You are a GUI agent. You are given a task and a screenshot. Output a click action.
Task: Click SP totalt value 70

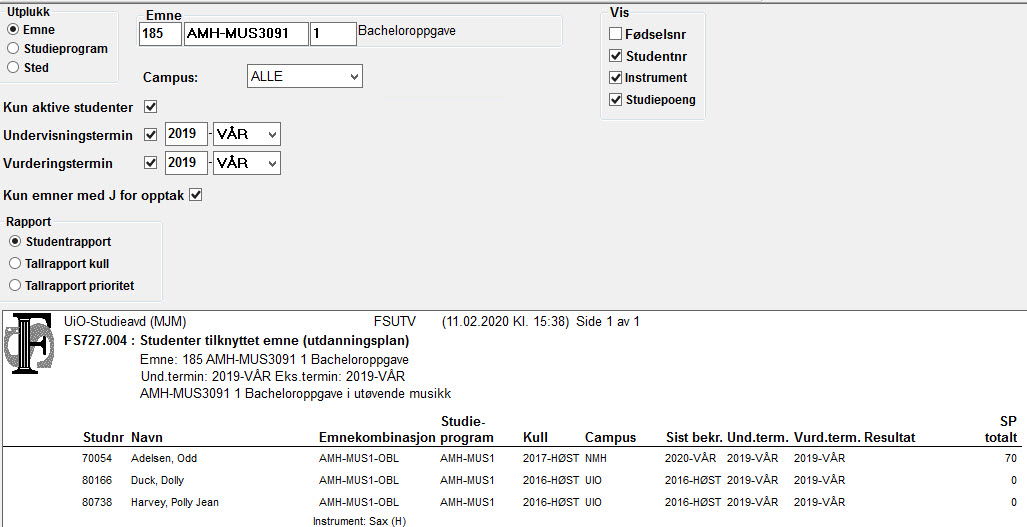pyautogui.click(x=1011, y=458)
